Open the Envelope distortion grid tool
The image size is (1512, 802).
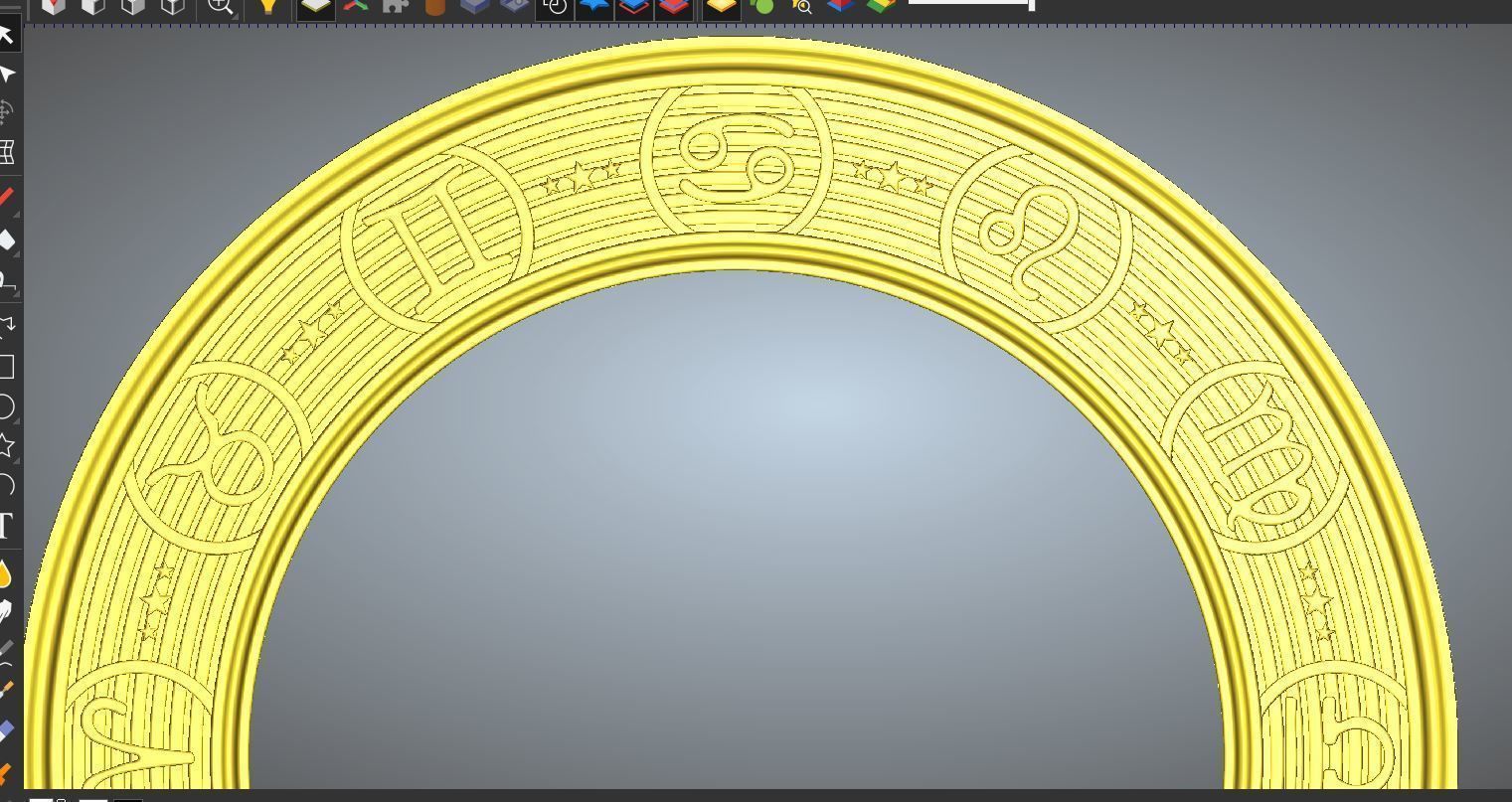point(6,151)
